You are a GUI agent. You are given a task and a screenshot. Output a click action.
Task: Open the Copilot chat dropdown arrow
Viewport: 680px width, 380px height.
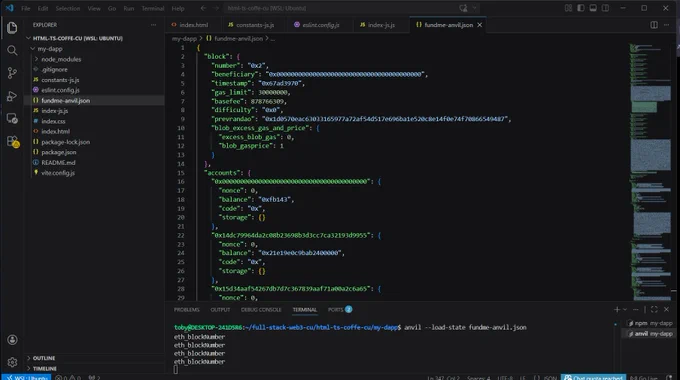coord(474,8)
